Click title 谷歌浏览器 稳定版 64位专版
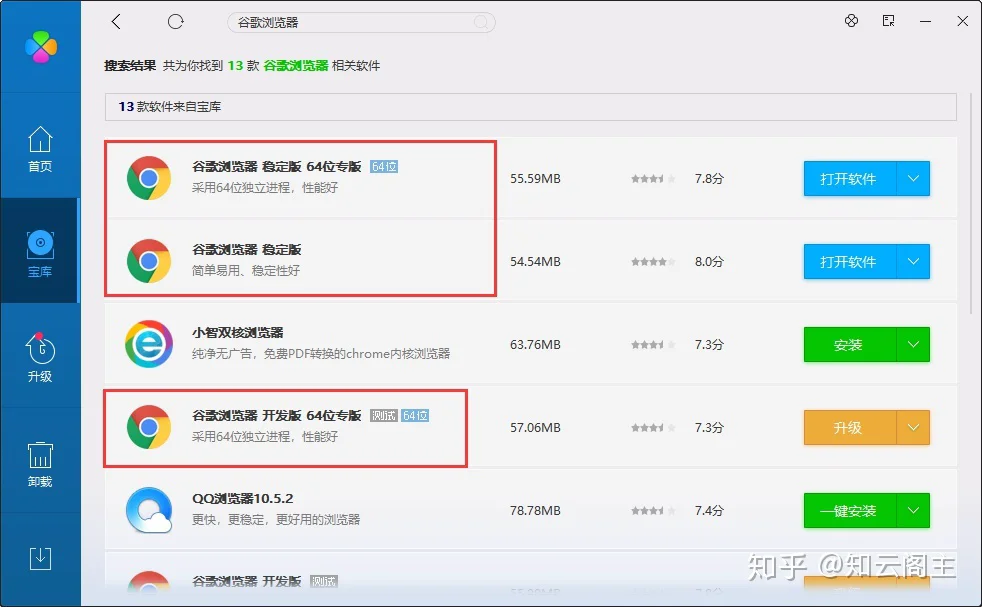This screenshot has width=982, height=607. click(277, 167)
